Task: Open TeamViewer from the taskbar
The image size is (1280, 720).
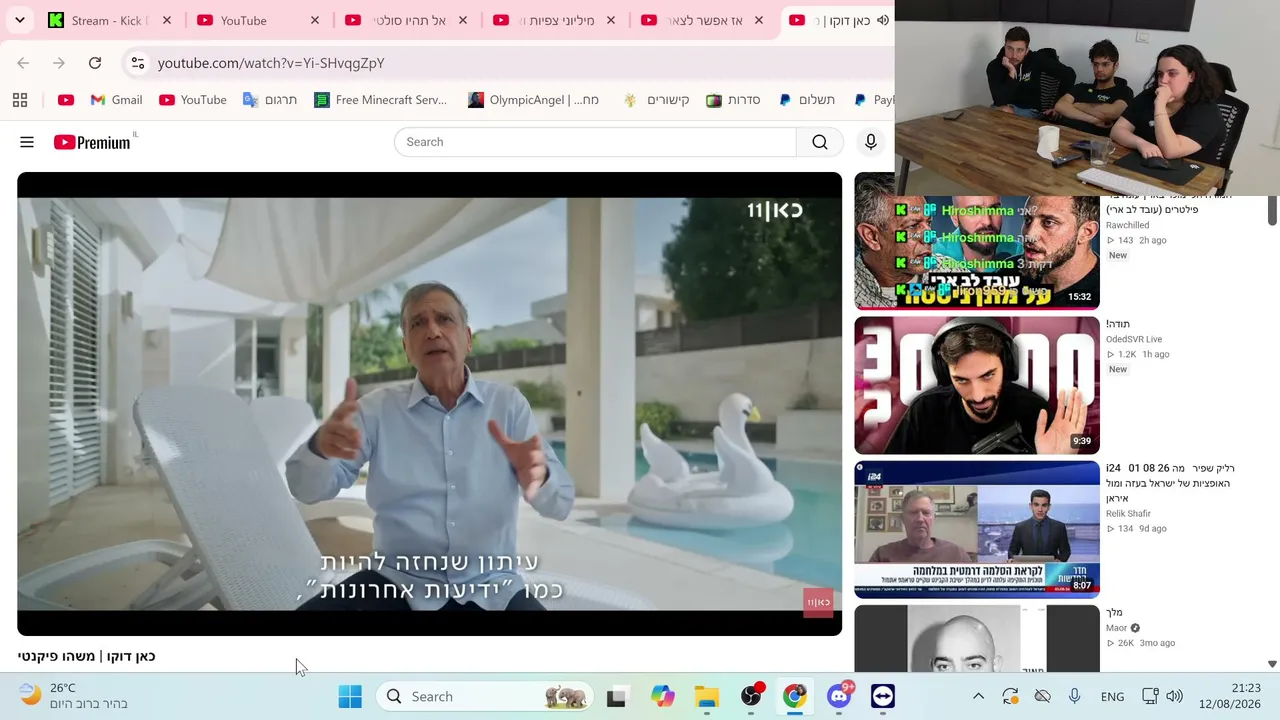Action: click(x=883, y=697)
